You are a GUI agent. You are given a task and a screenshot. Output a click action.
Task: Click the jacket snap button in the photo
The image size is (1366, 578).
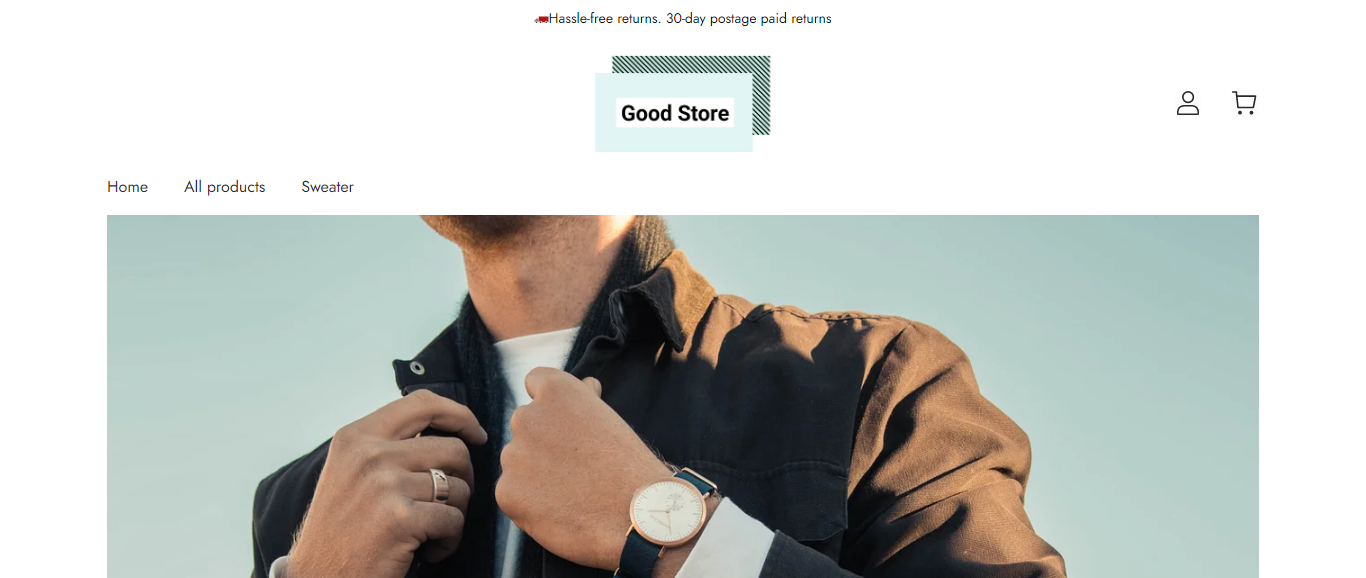tap(416, 368)
